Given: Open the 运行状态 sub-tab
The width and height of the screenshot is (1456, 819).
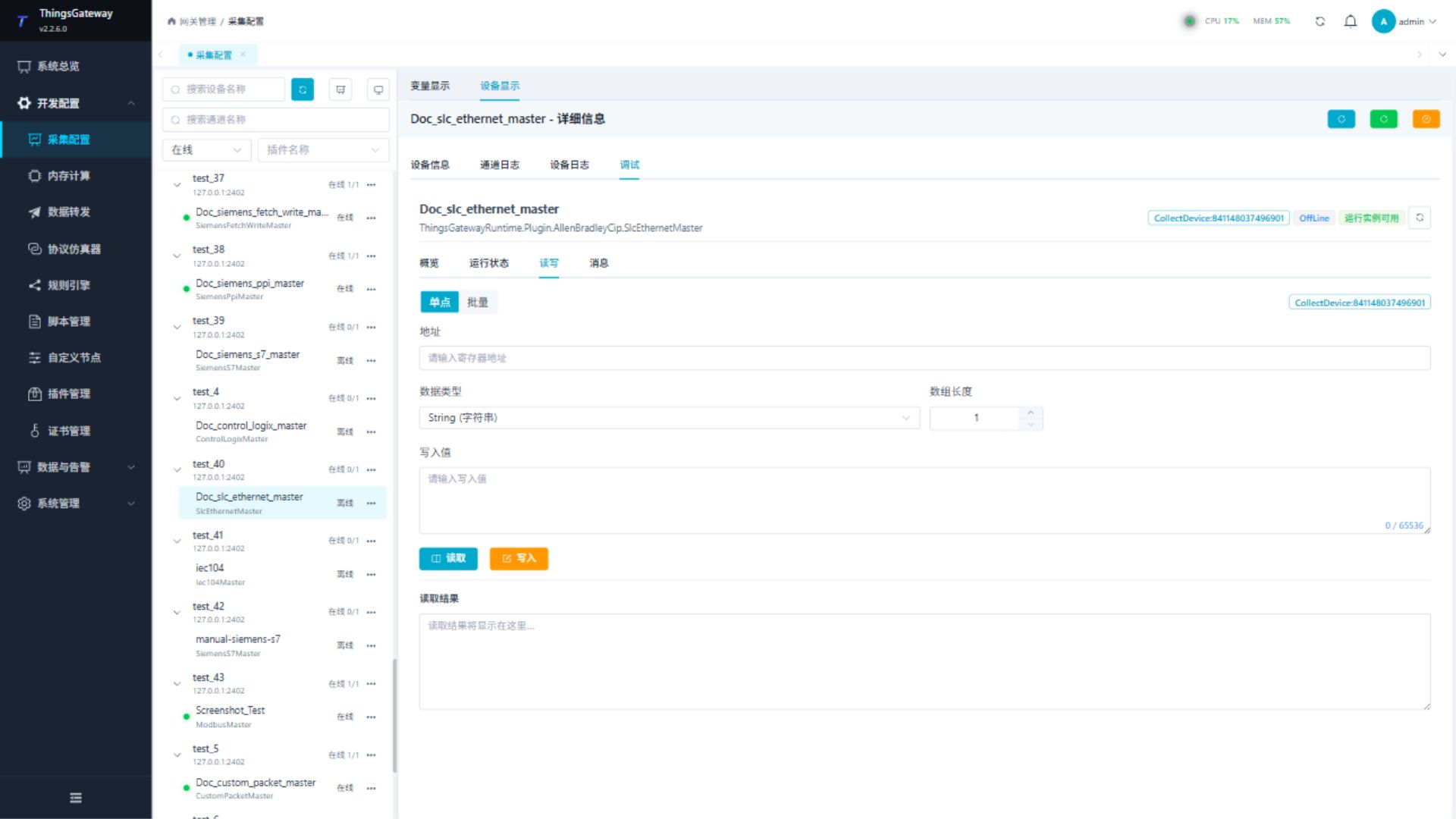Looking at the screenshot, I should [489, 263].
